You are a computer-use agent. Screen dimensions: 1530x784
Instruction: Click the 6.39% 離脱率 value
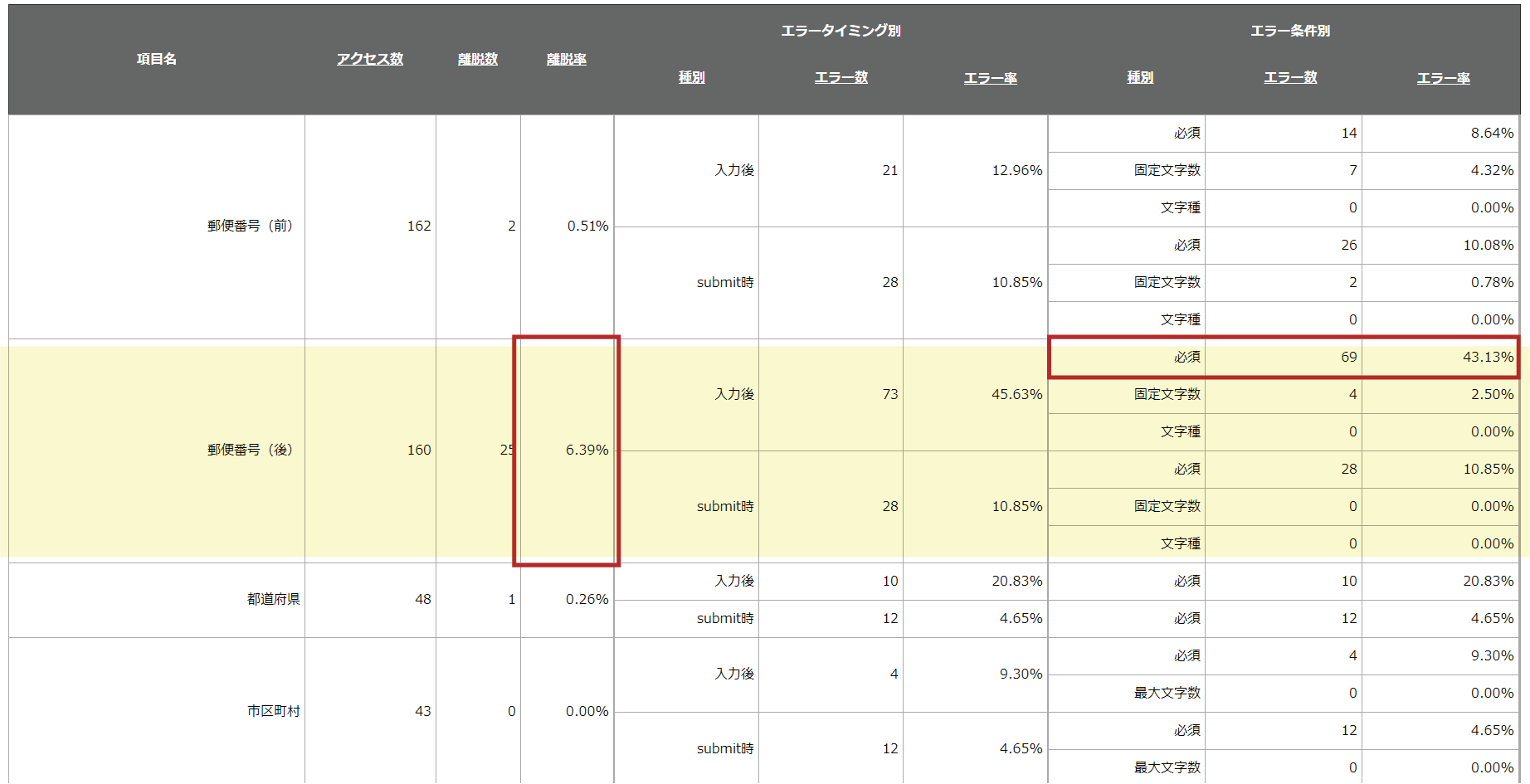587,450
